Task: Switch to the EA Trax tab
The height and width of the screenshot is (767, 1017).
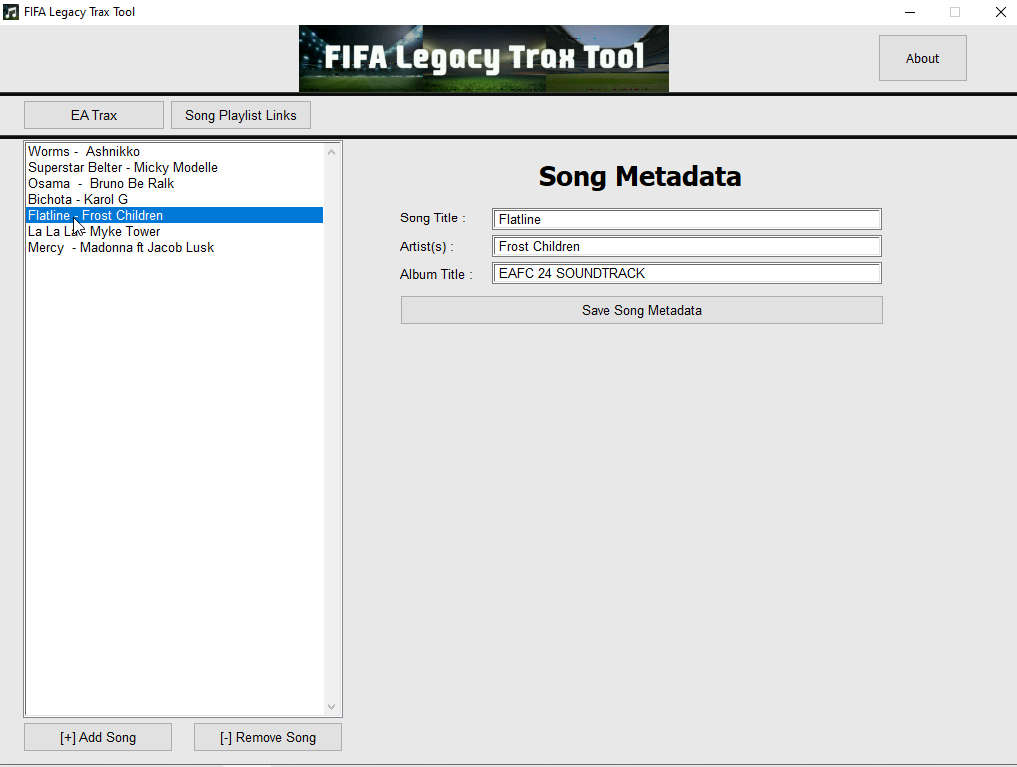Action: [94, 115]
